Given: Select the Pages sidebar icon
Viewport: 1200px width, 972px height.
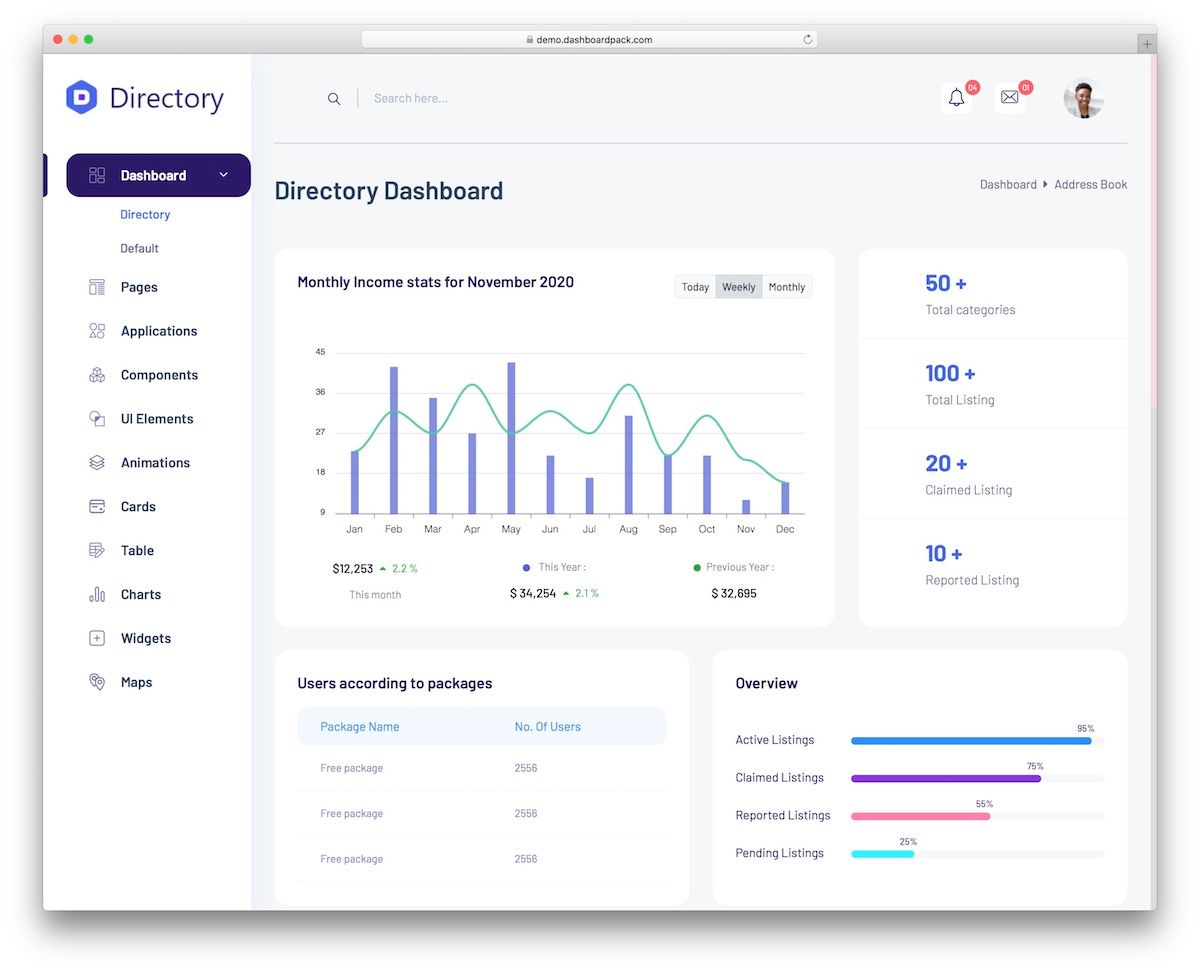Looking at the screenshot, I should (x=96, y=287).
